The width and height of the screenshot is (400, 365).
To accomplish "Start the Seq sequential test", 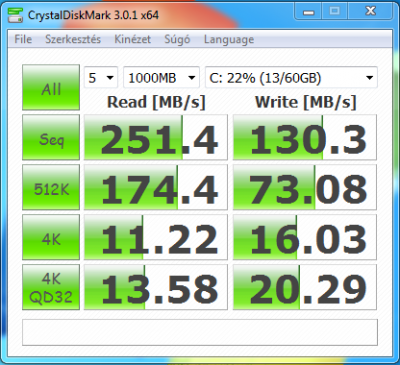I will click(51, 137).
